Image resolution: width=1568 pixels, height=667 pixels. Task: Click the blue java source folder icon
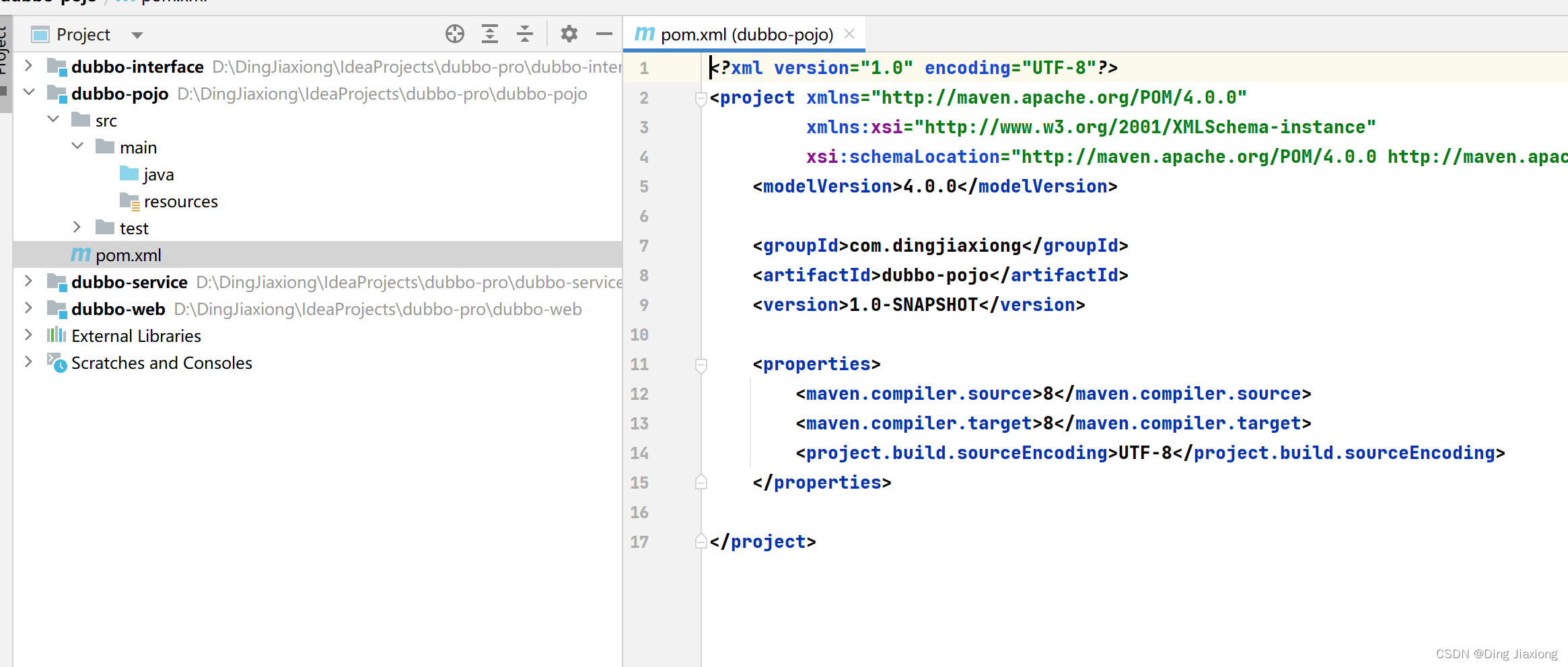[129, 174]
